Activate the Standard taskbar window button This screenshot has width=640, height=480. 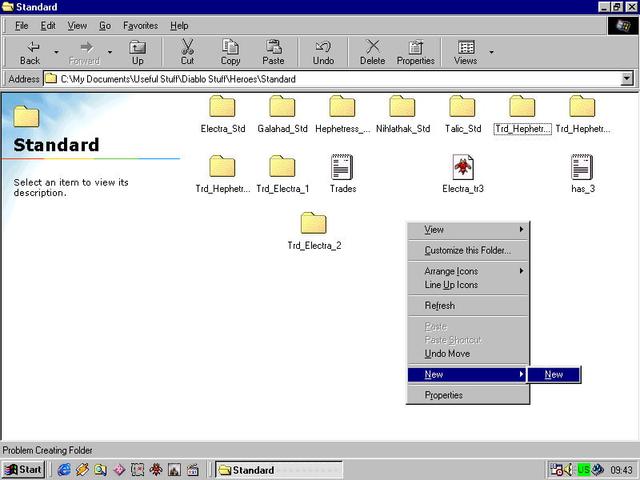[278, 470]
